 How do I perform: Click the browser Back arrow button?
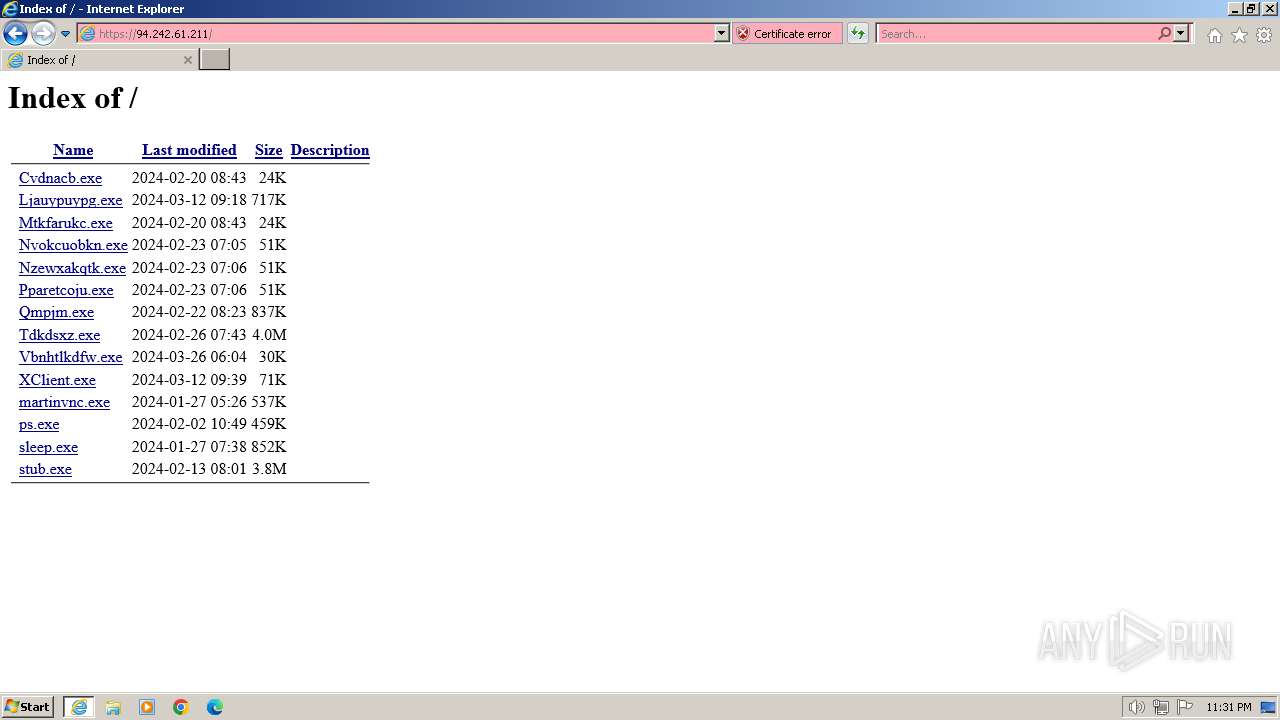[15, 34]
